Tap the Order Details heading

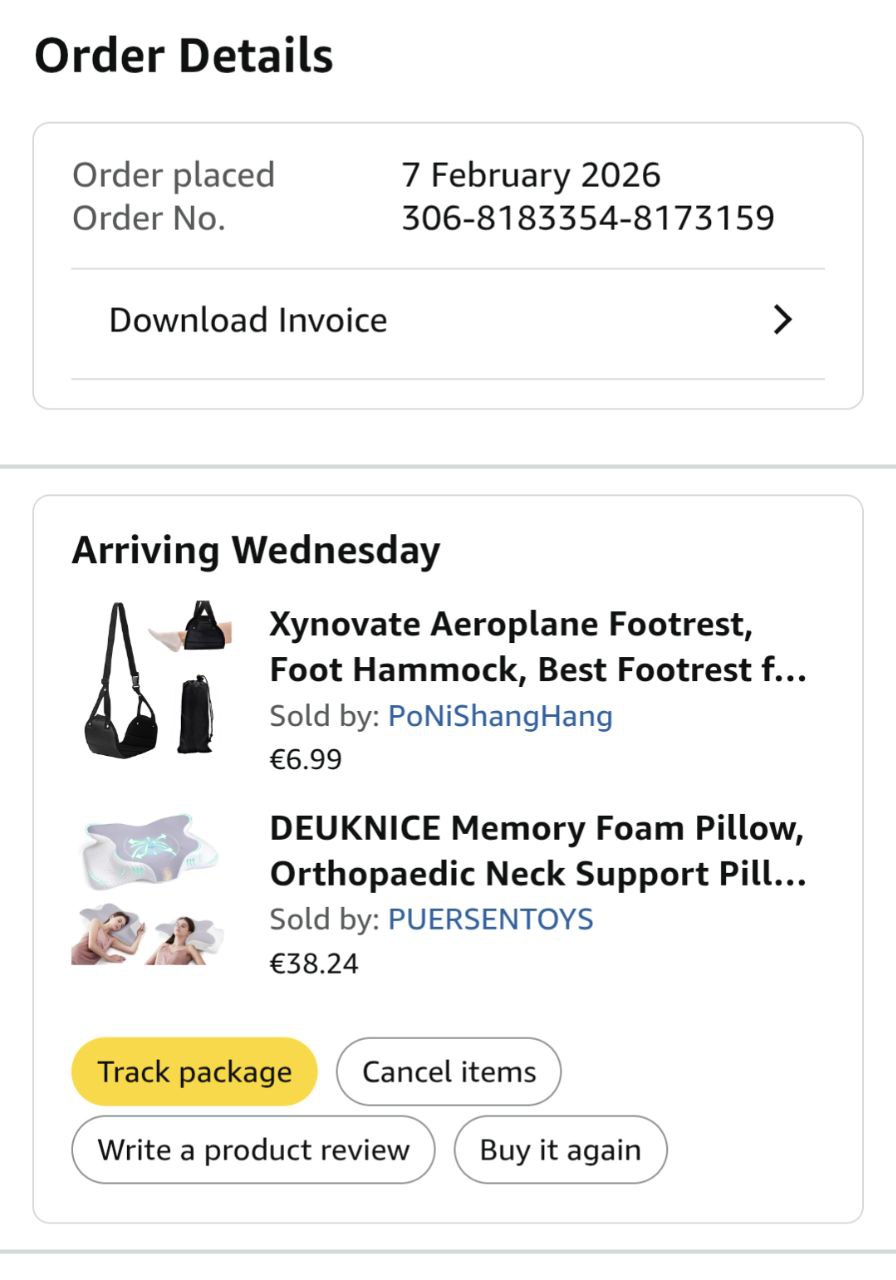[x=184, y=56]
